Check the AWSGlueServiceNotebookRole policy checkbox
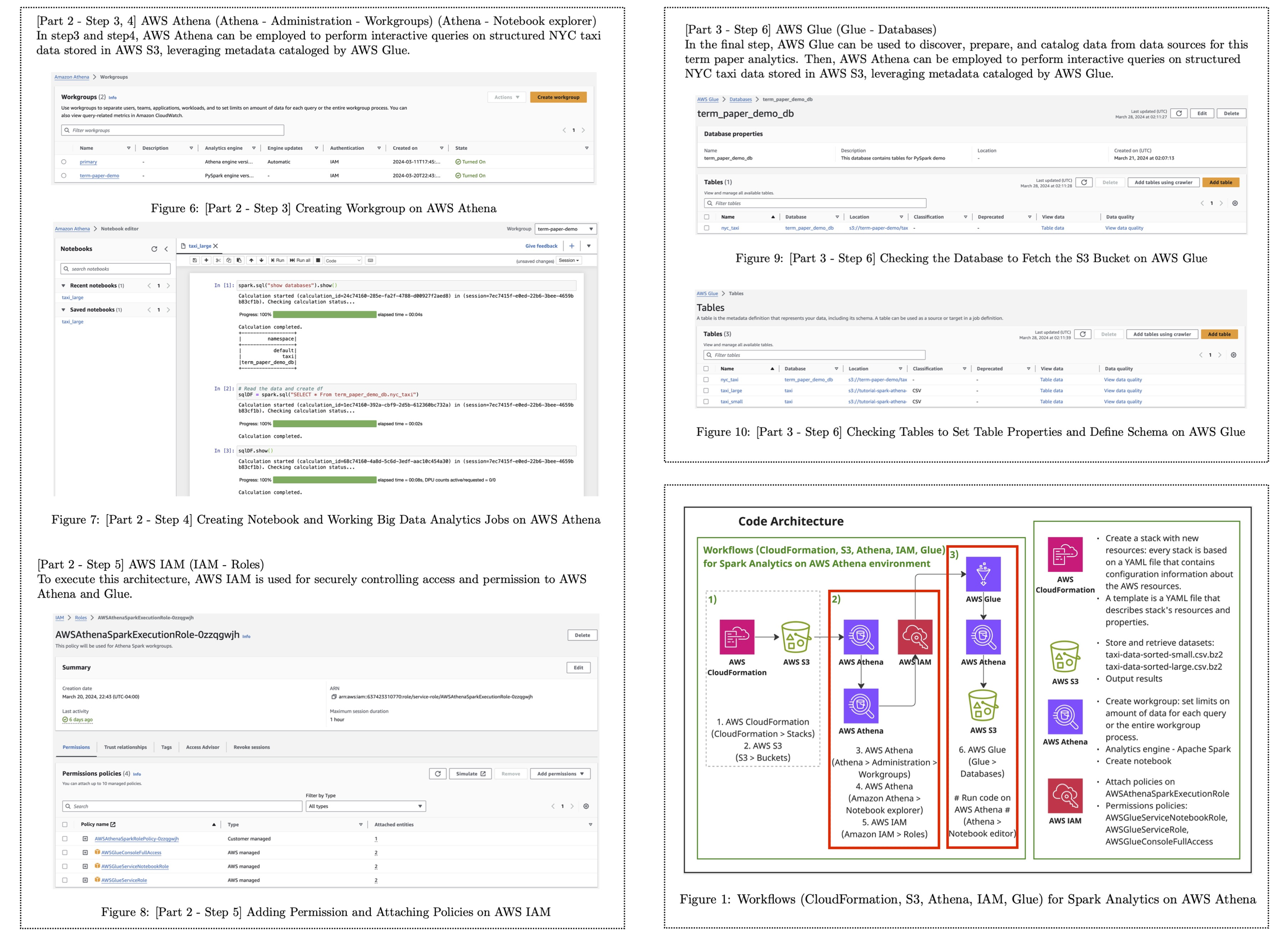This screenshot has width=1288, height=937. (x=65, y=866)
